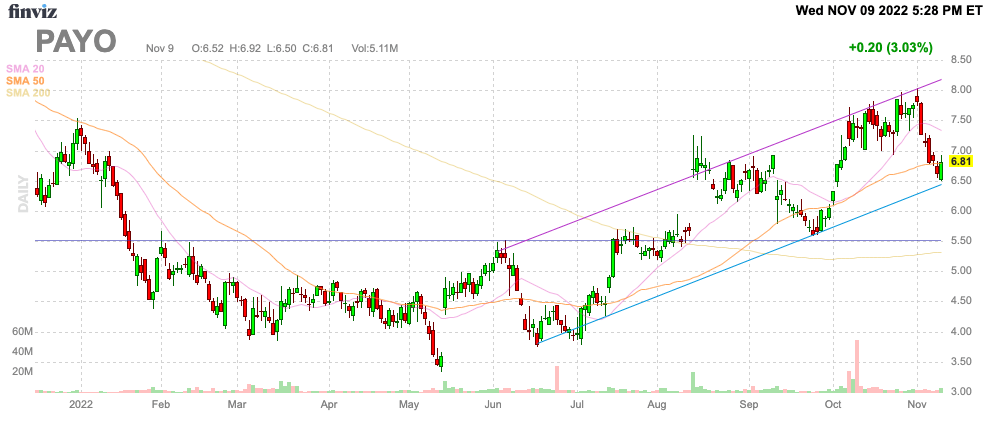The width and height of the screenshot is (991, 422).
Task: Click the tallest October volume bar
Action: click(x=857, y=366)
